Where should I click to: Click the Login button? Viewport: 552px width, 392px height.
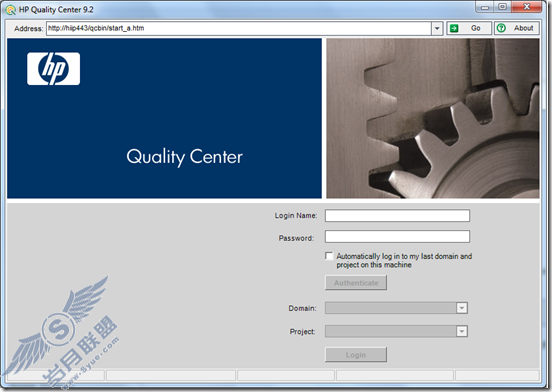[356, 355]
